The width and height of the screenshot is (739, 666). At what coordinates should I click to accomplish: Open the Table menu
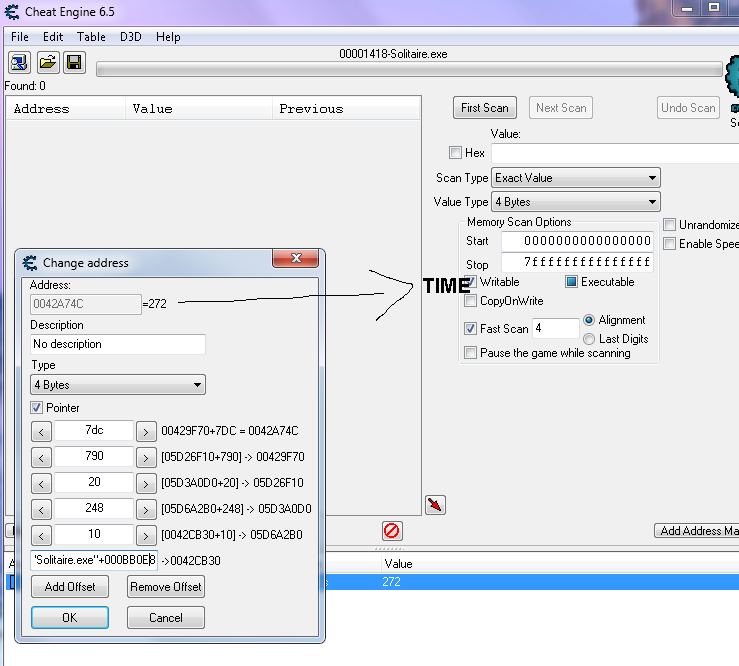[91, 37]
